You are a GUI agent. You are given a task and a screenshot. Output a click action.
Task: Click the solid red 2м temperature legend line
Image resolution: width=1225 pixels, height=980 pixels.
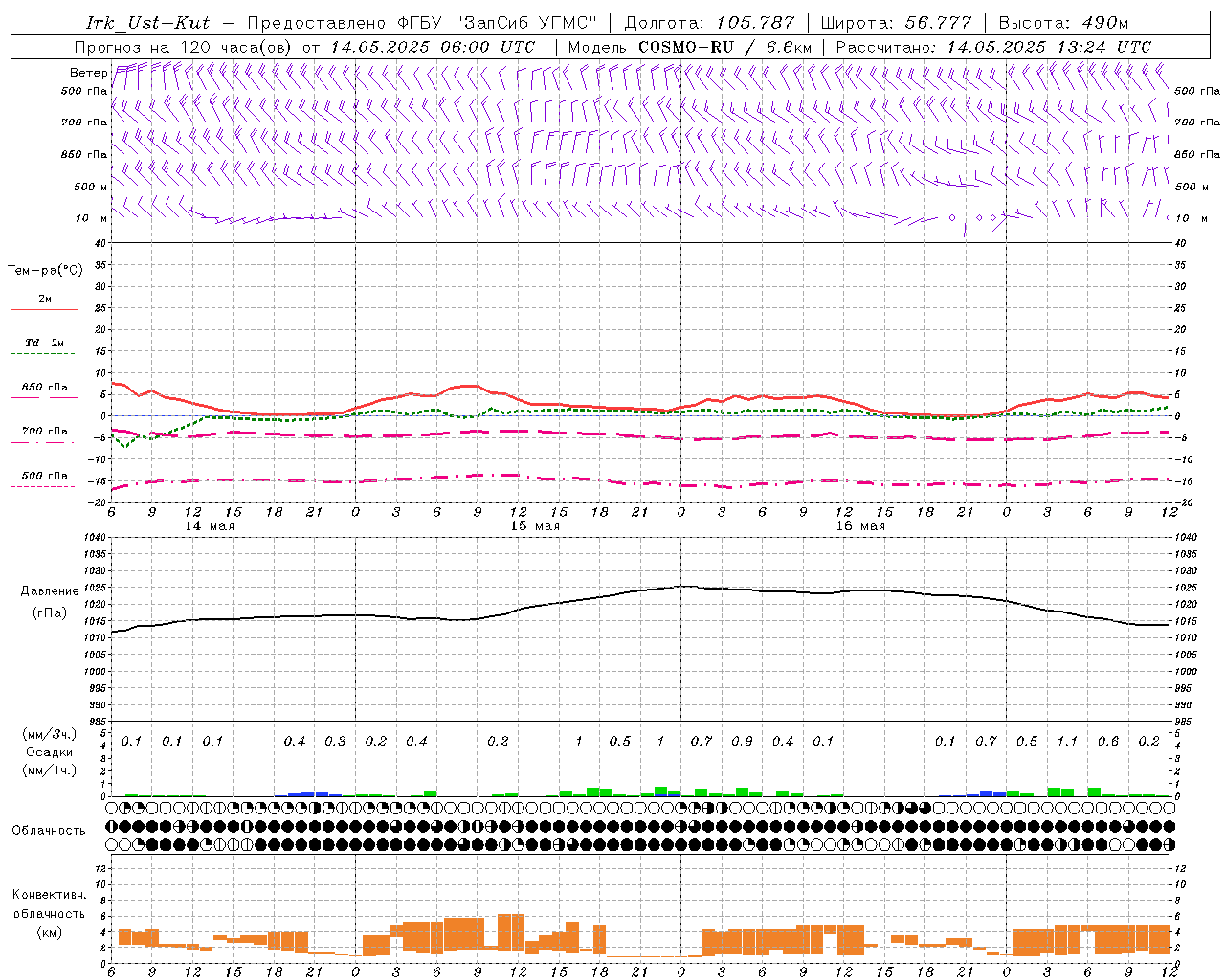(x=44, y=309)
